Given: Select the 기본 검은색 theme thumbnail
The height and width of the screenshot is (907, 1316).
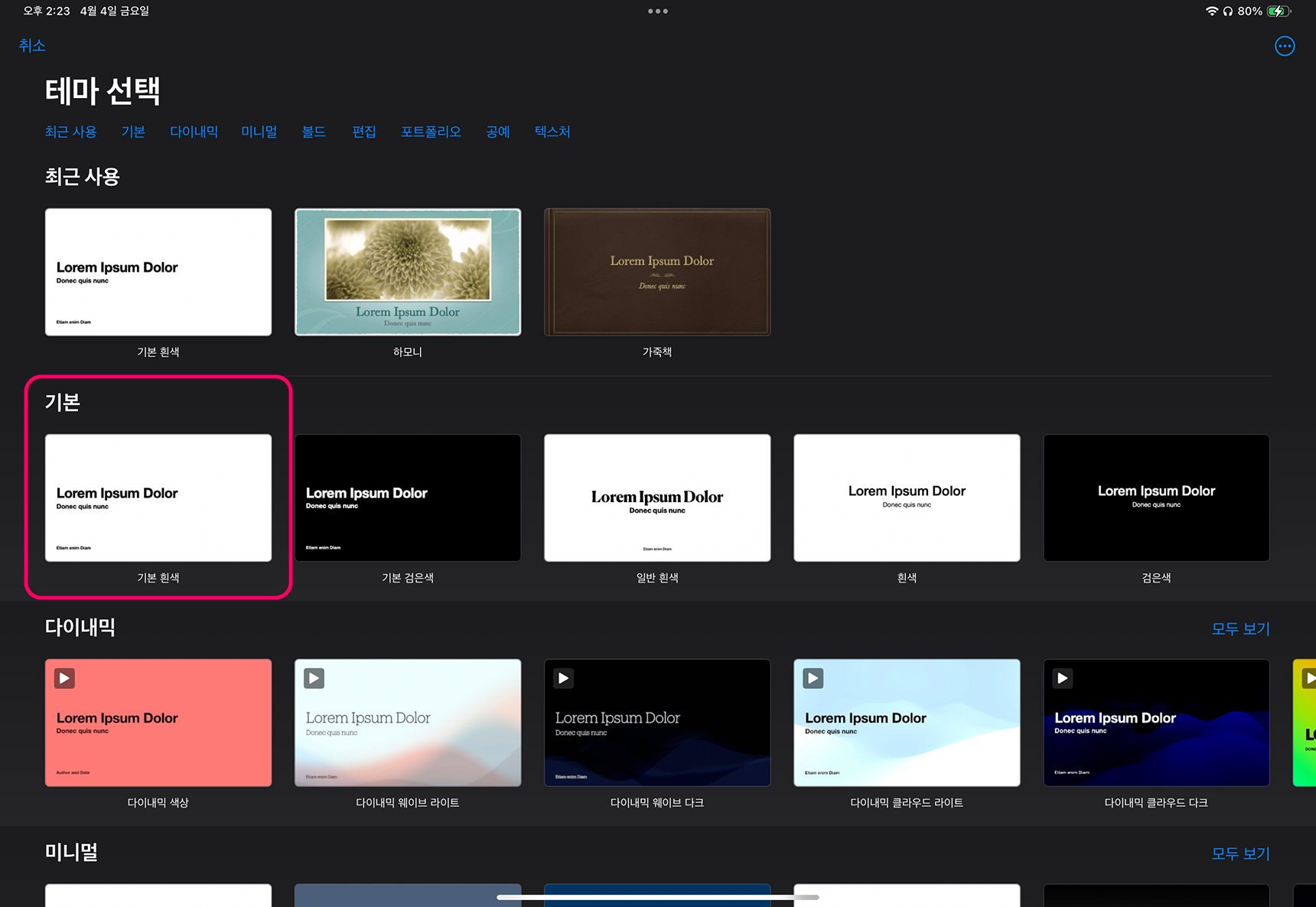Looking at the screenshot, I should pyautogui.click(x=408, y=498).
